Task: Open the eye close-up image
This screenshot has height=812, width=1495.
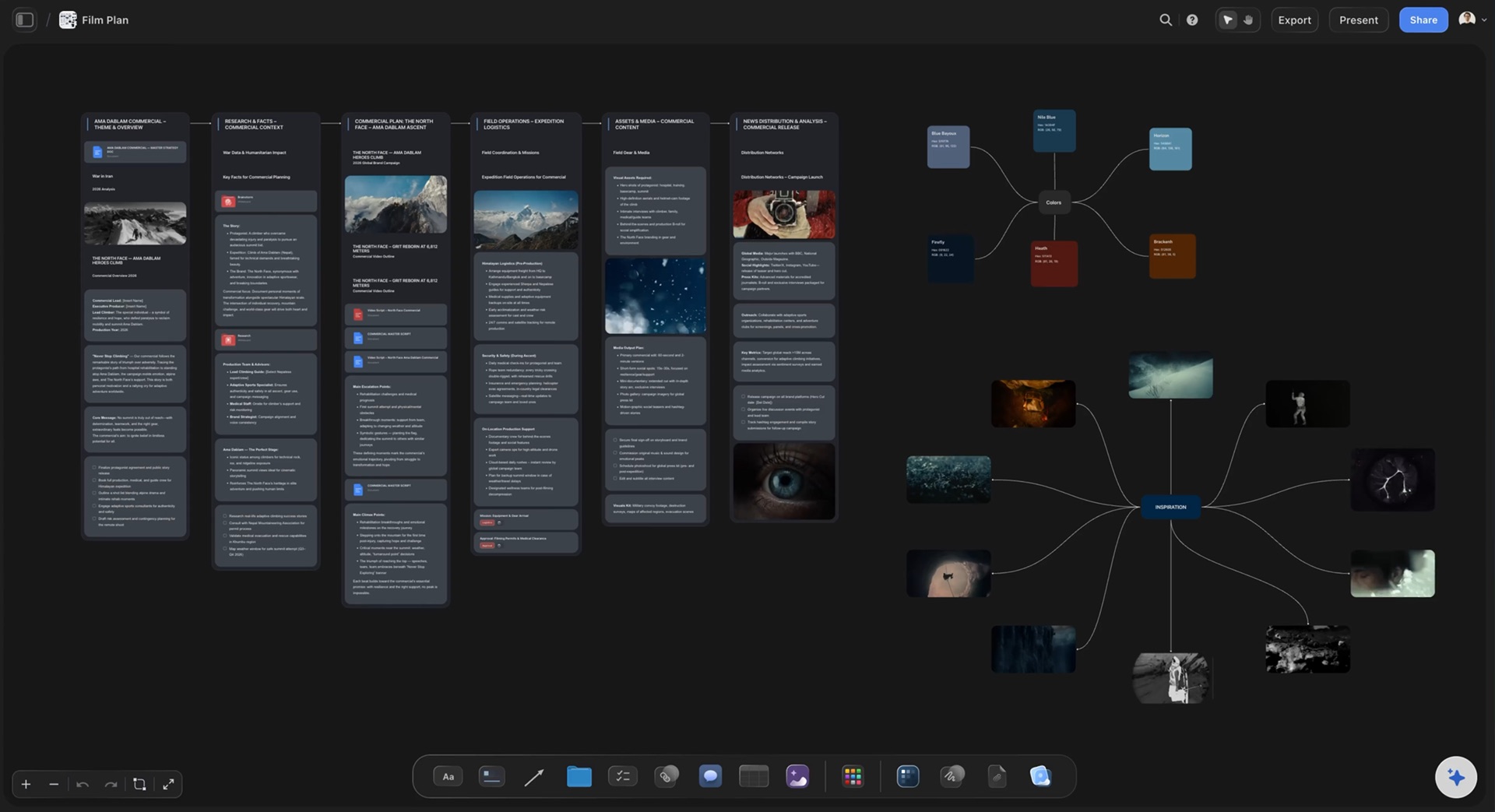Action: [784, 482]
